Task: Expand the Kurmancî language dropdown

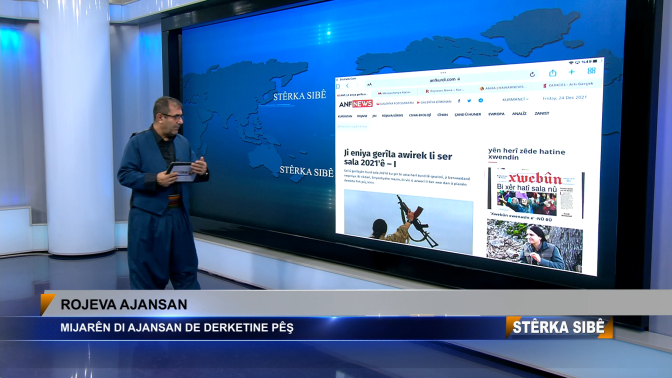Action: pos(515,99)
